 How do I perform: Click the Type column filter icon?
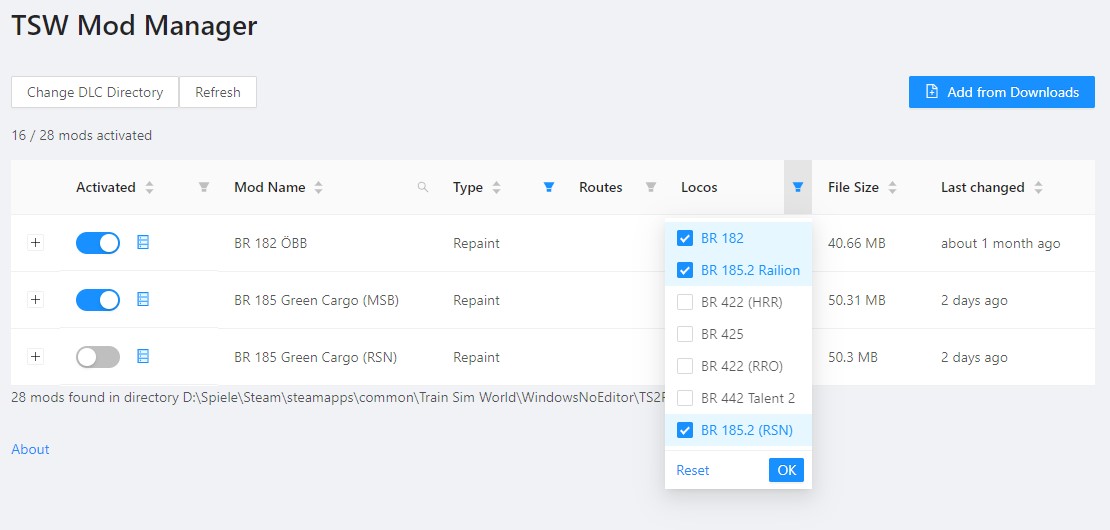(x=548, y=187)
